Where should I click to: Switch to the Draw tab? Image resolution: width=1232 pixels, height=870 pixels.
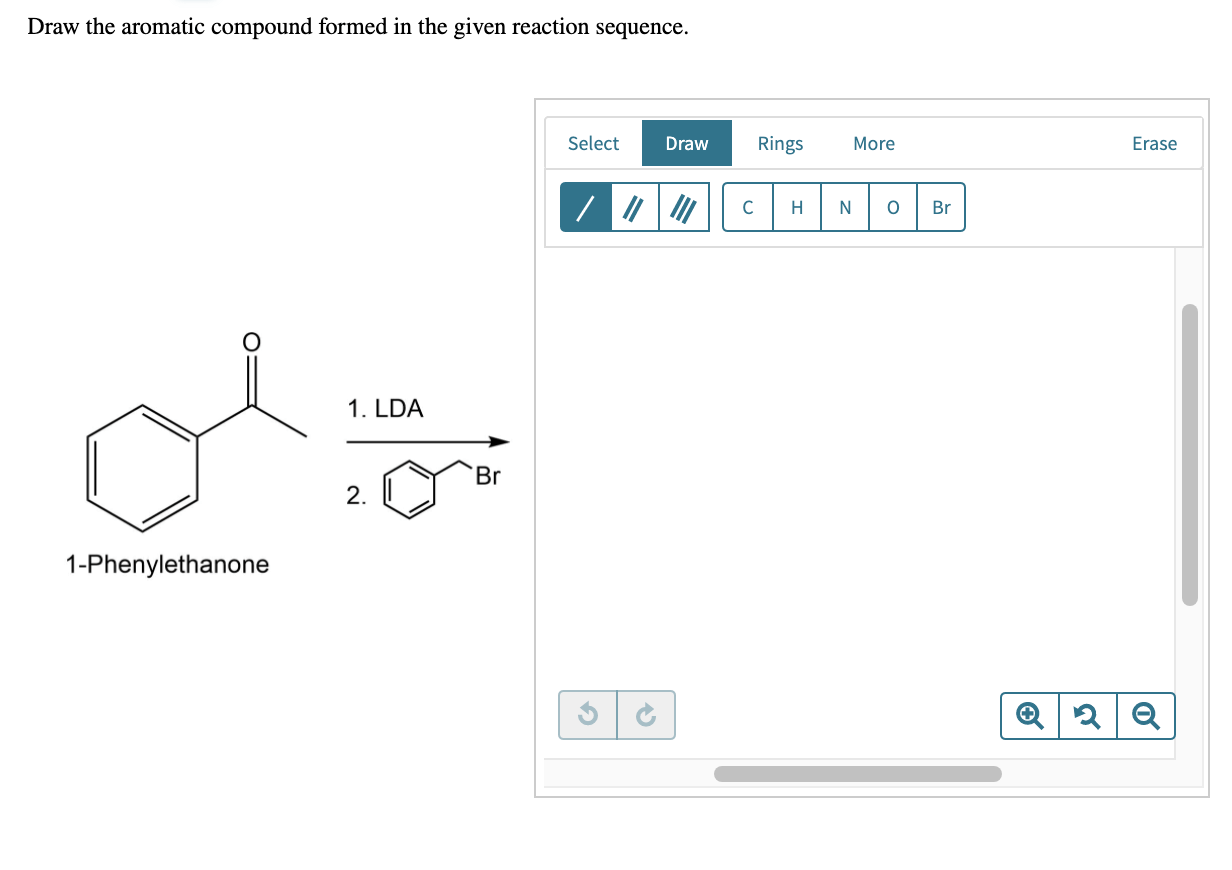click(x=687, y=143)
